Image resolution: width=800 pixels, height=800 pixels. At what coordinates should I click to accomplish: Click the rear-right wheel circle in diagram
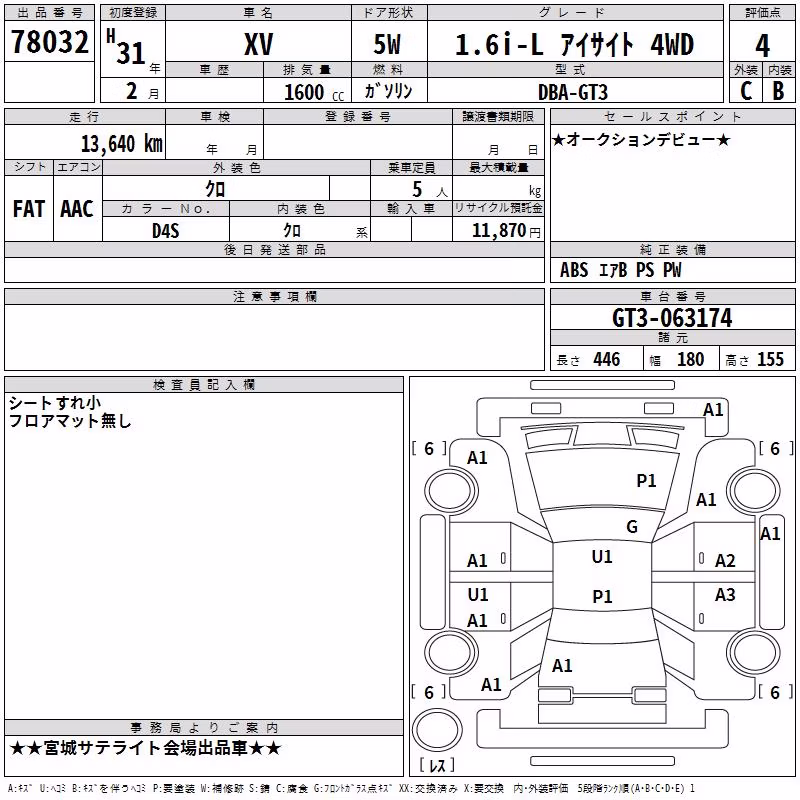point(754,652)
